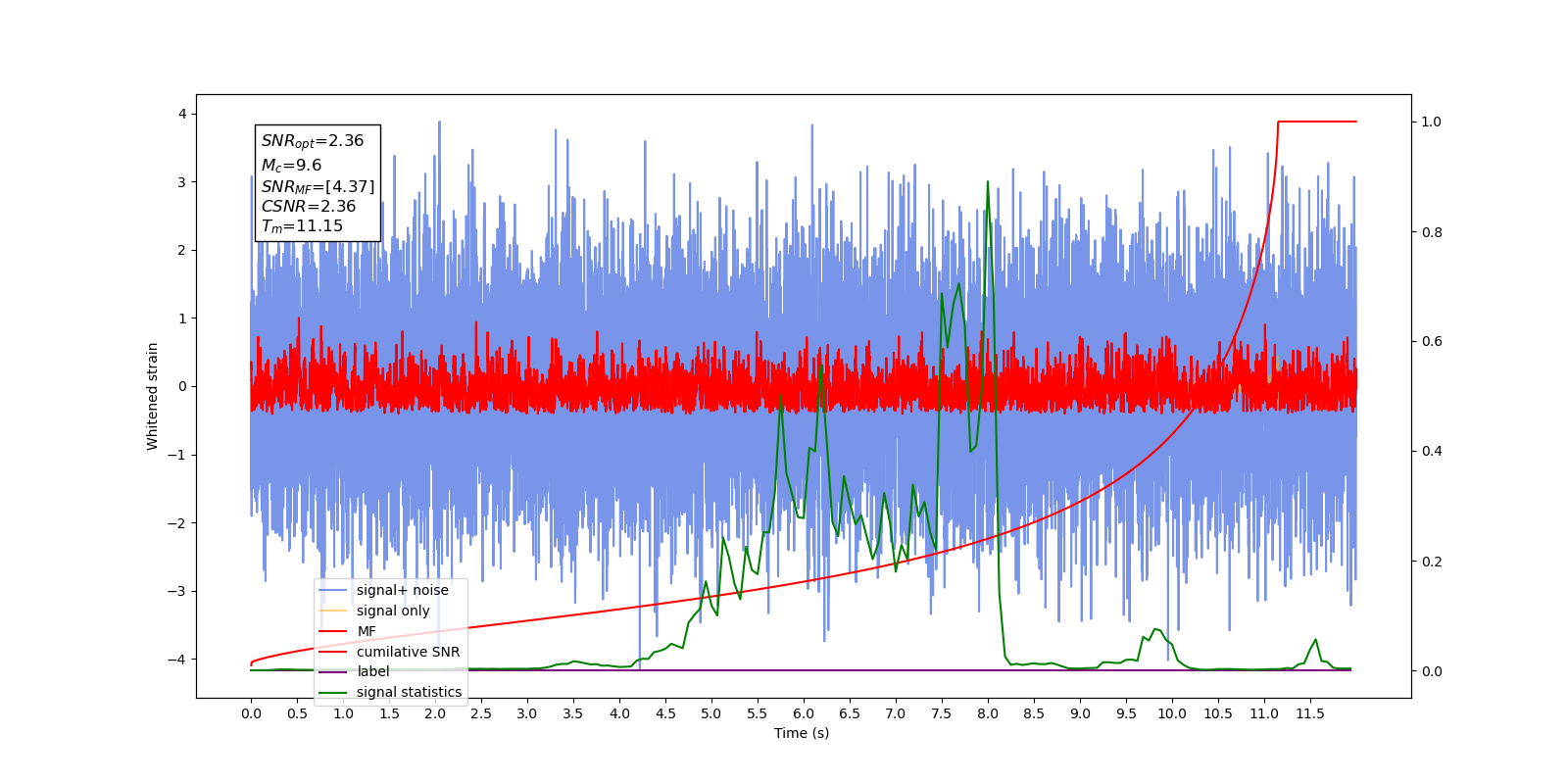Click the left y-axis tick label 0
Screen dimensions: 1568x784
pyautogui.click(x=182, y=386)
